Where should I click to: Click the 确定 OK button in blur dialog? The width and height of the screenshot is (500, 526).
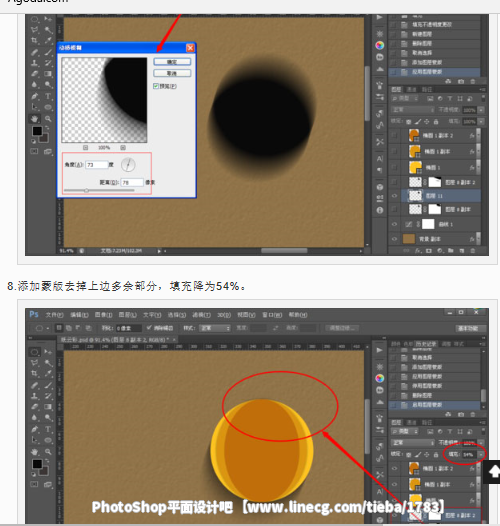point(172,62)
